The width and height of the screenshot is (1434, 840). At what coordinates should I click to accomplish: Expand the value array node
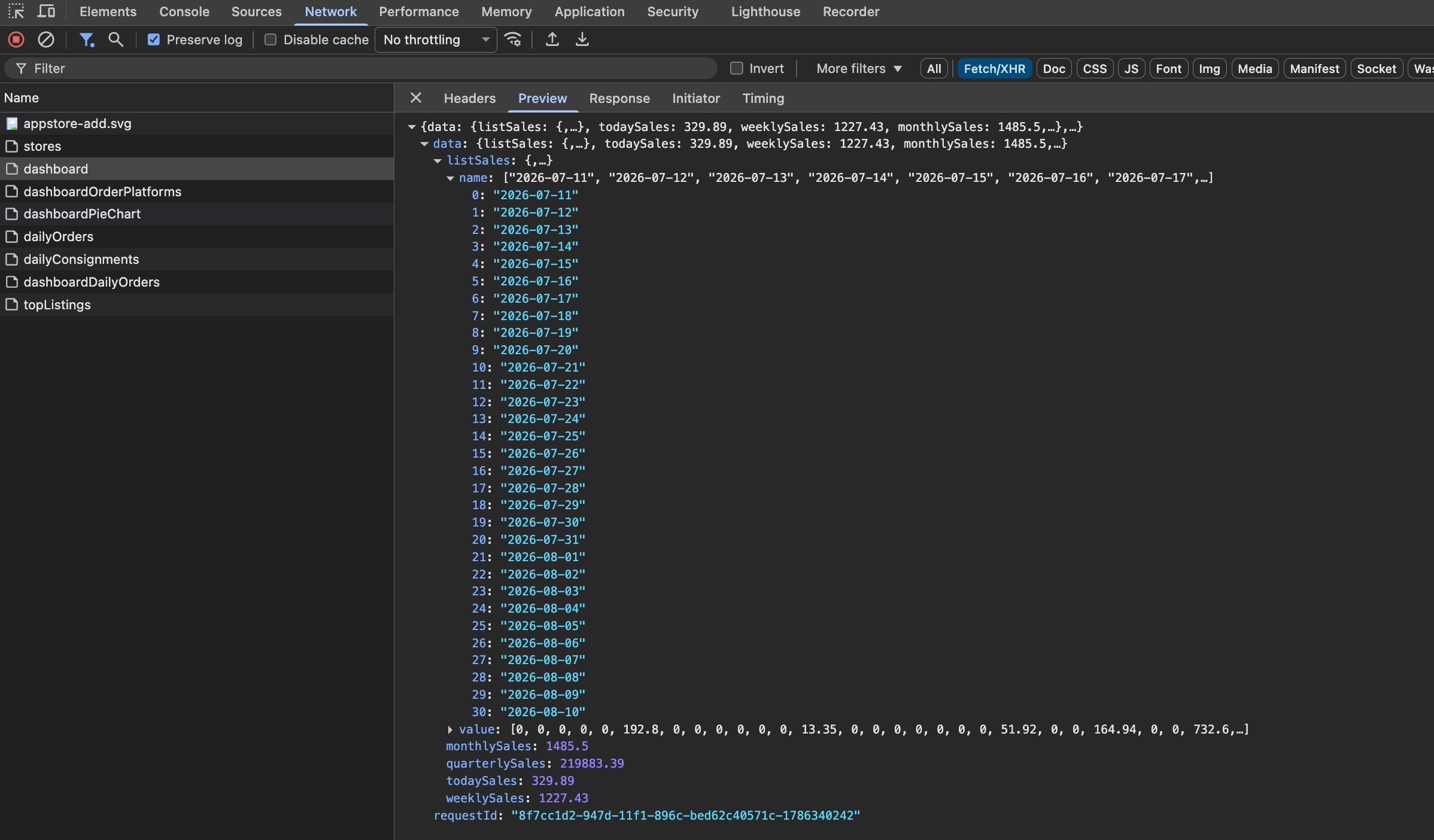[450, 729]
